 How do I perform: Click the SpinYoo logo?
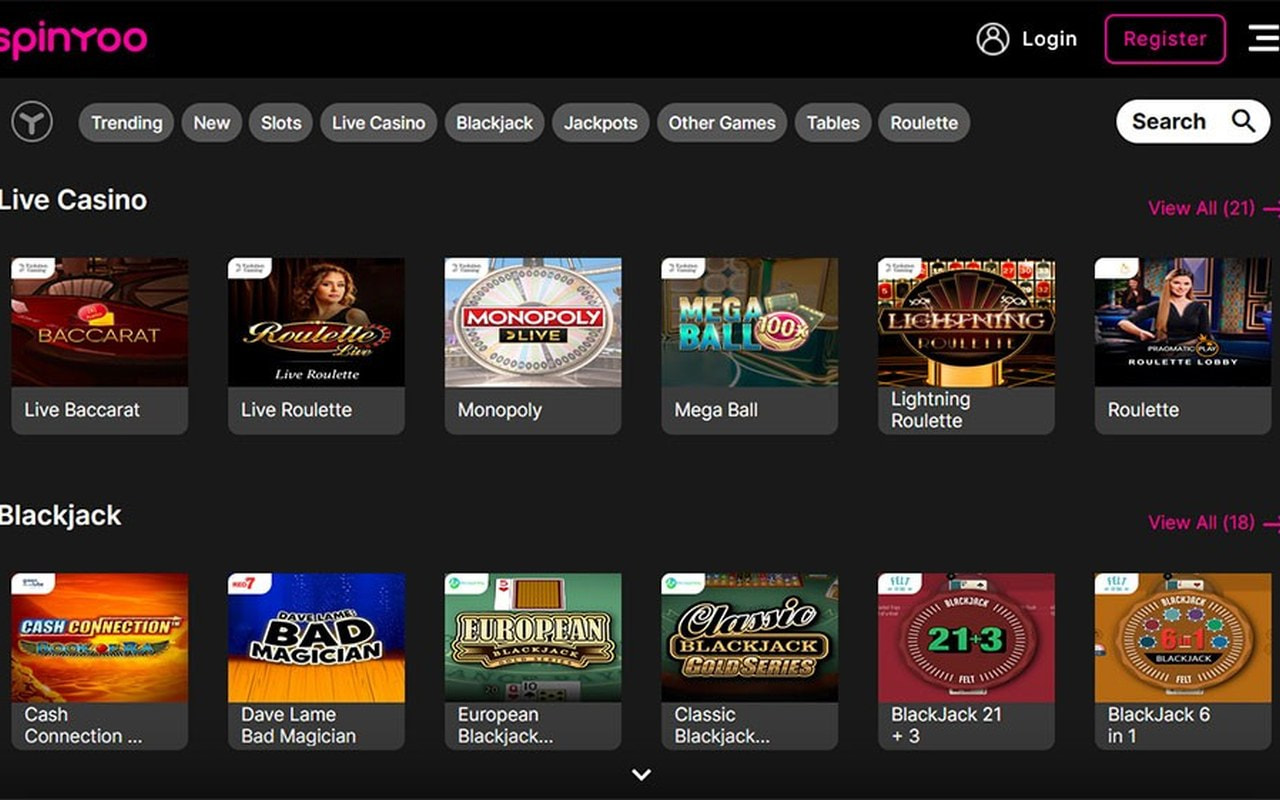pos(73,39)
